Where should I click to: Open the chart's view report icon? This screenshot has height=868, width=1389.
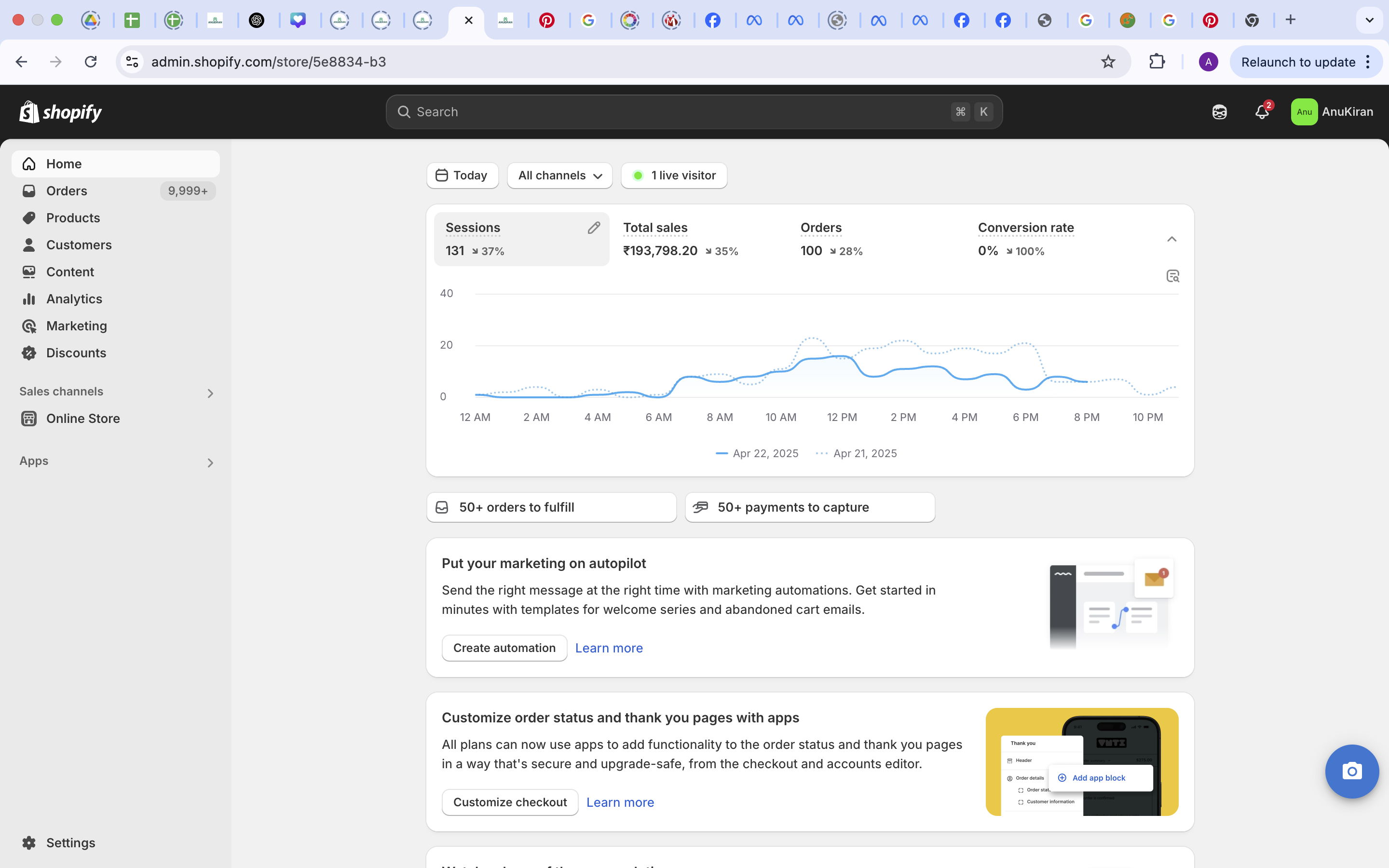click(1172, 276)
